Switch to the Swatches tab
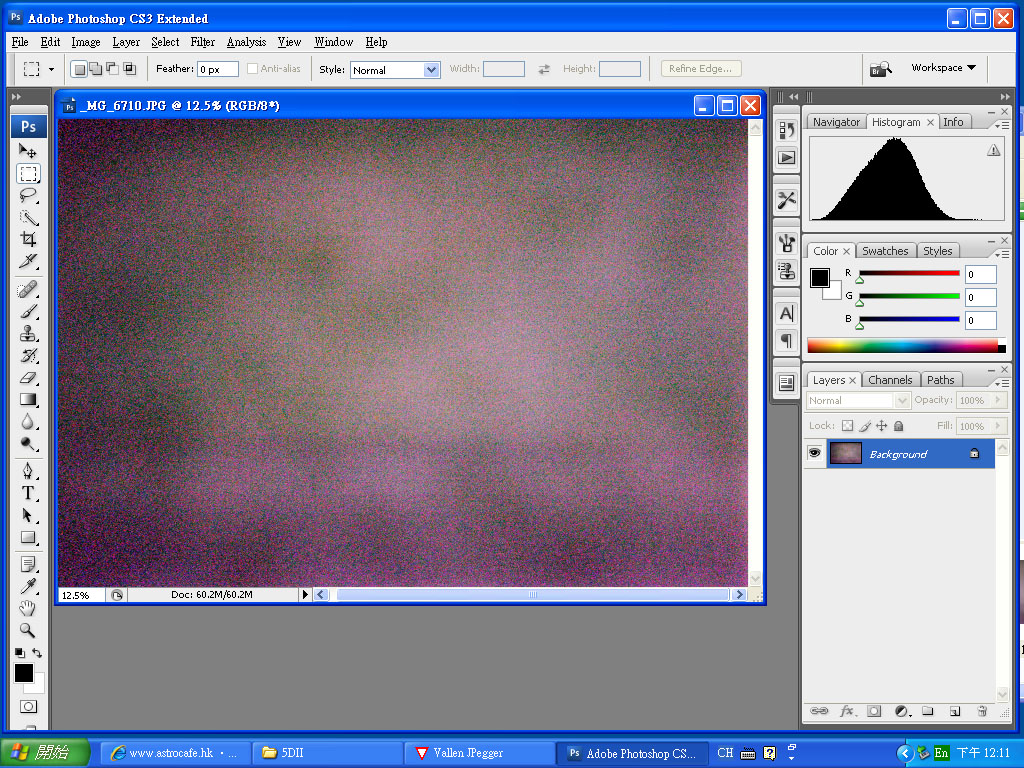The height and width of the screenshot is (768, 1024). [x=885, y=251]
